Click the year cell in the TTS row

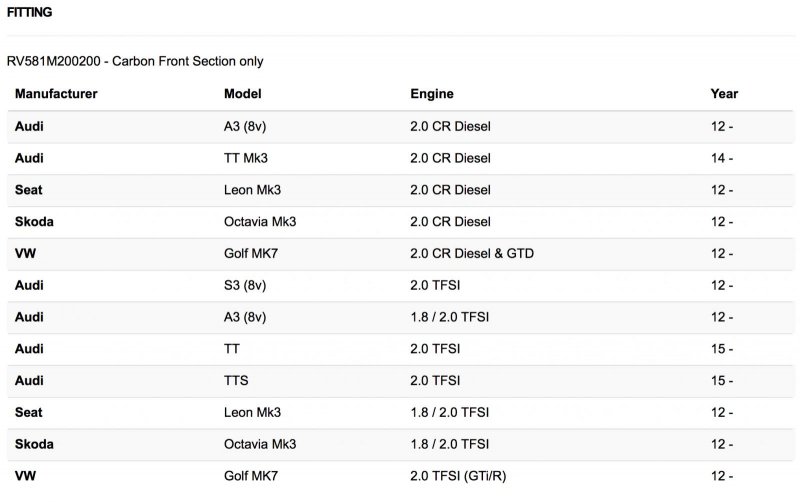pos(721,381)
